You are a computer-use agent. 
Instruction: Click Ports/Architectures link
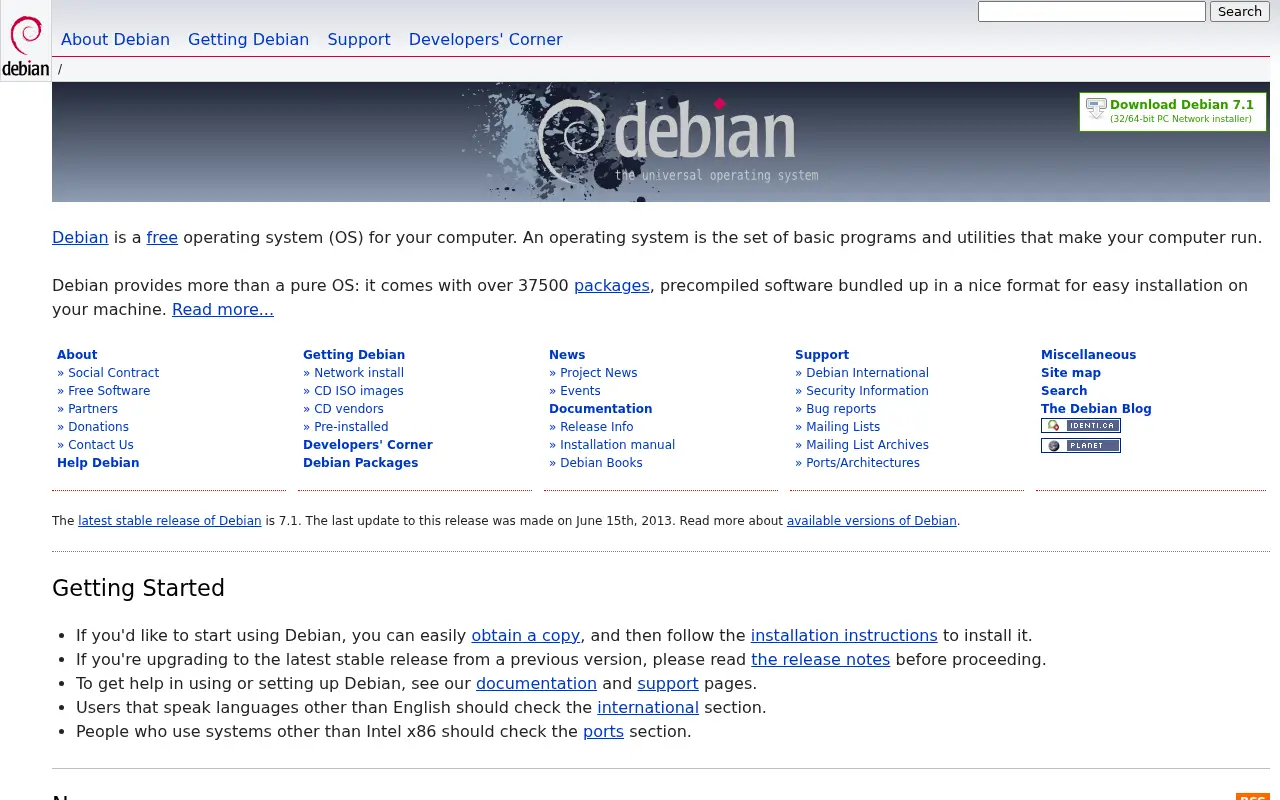click(863, 463)
